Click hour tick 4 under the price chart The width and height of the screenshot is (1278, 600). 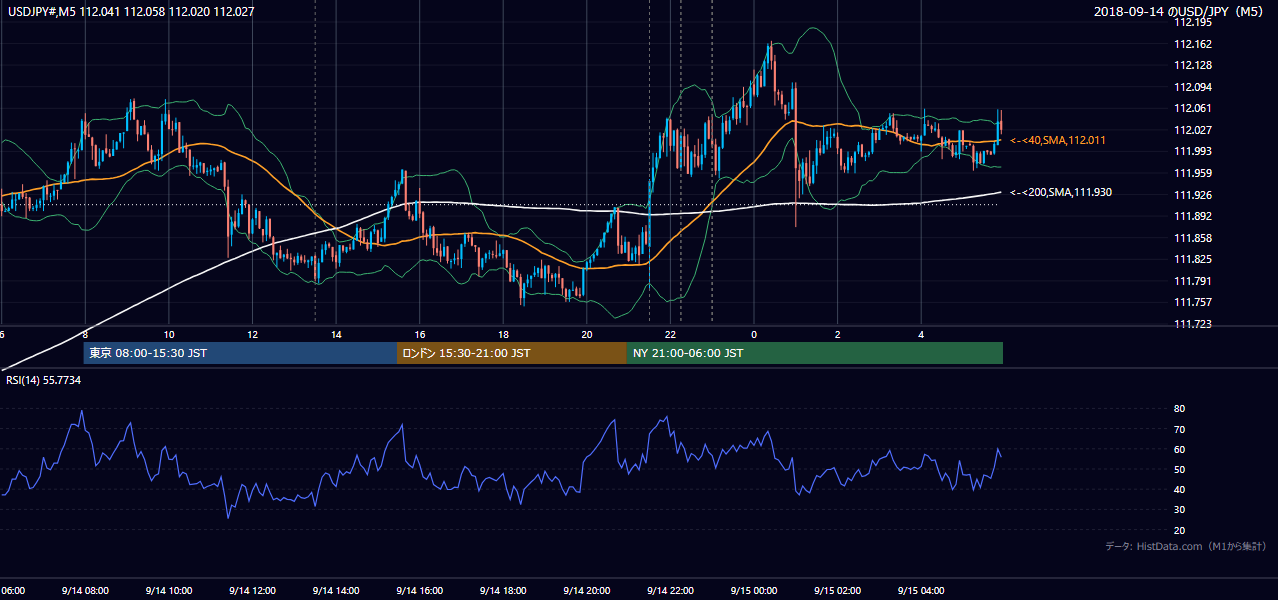[x=921, y=334]
